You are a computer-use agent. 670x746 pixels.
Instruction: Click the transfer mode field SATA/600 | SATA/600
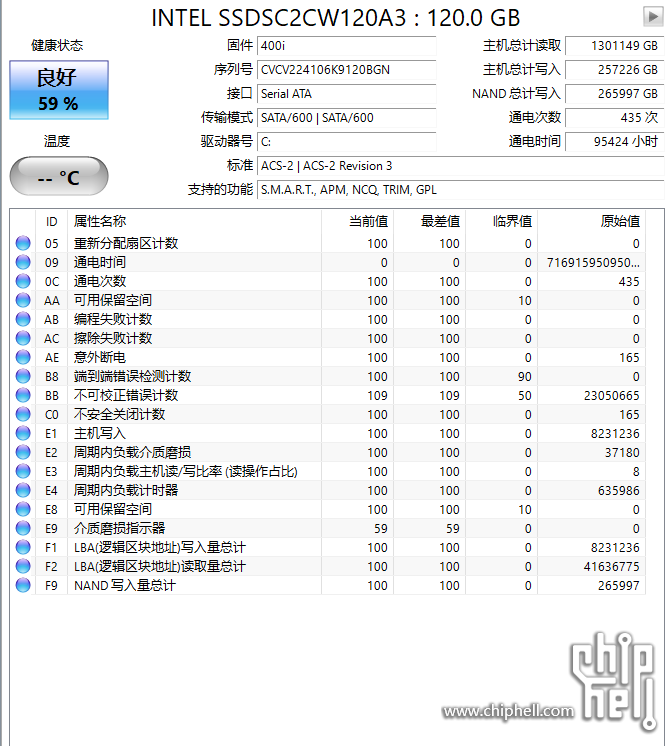pyautogui.click(x=346, y=118)
